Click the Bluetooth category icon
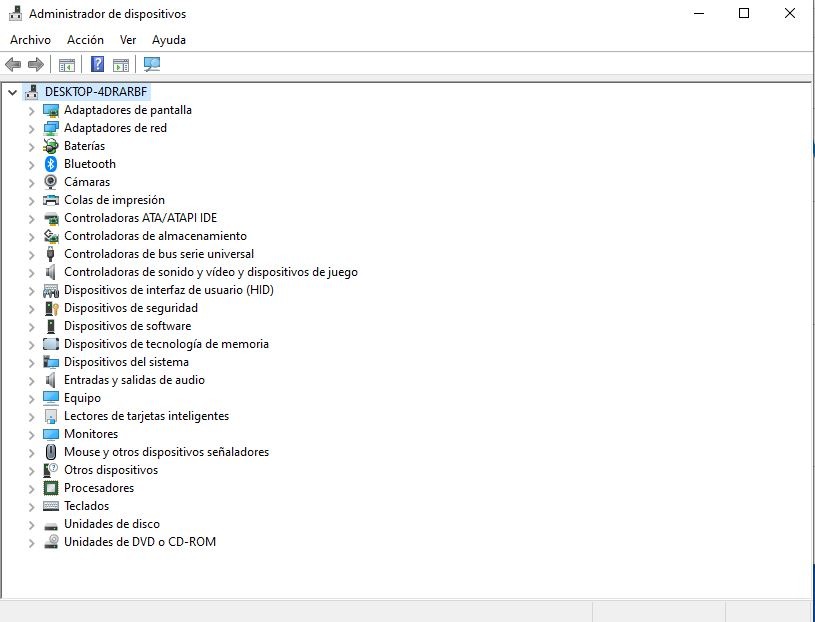The image size is (815, 622). [x=50, y=164]
